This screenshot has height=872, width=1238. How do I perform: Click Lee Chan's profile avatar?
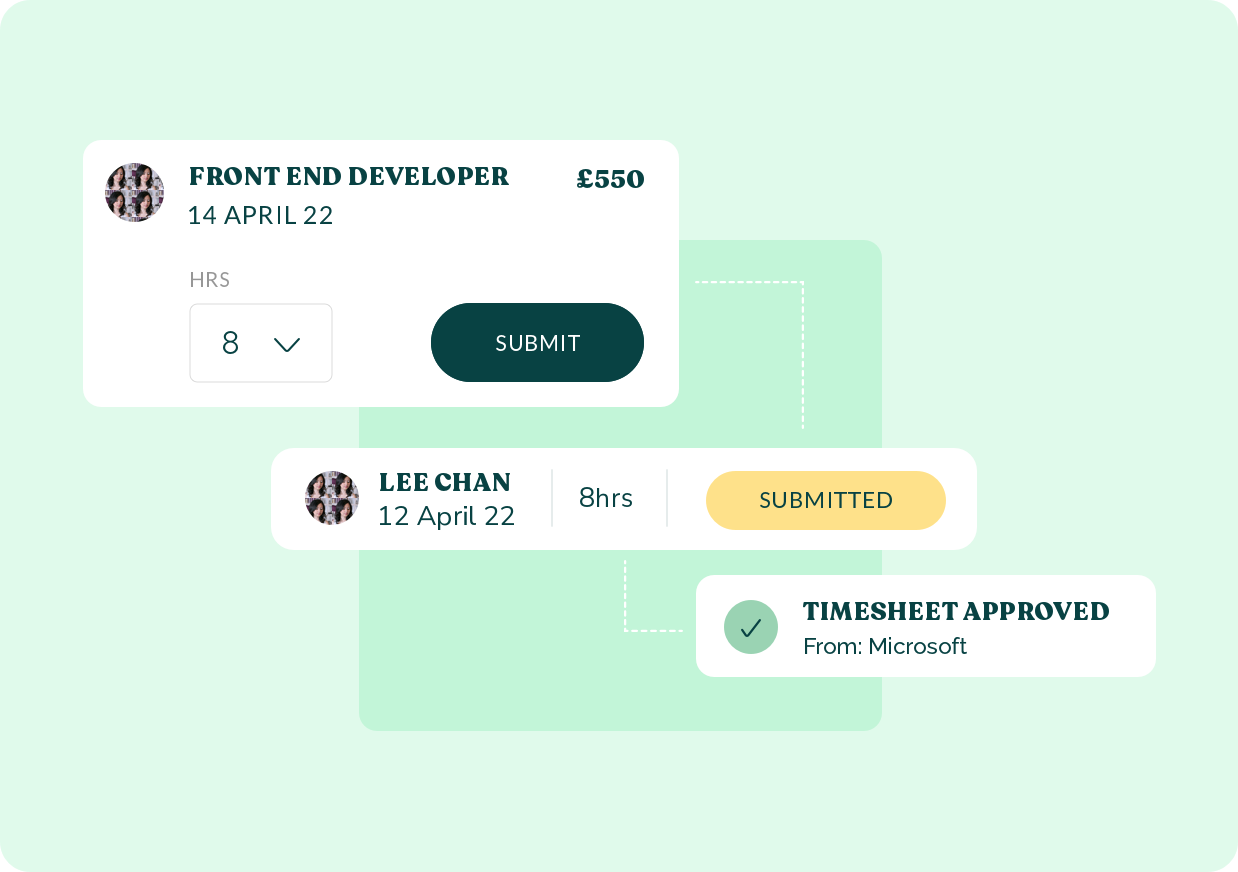click(331, 498)
